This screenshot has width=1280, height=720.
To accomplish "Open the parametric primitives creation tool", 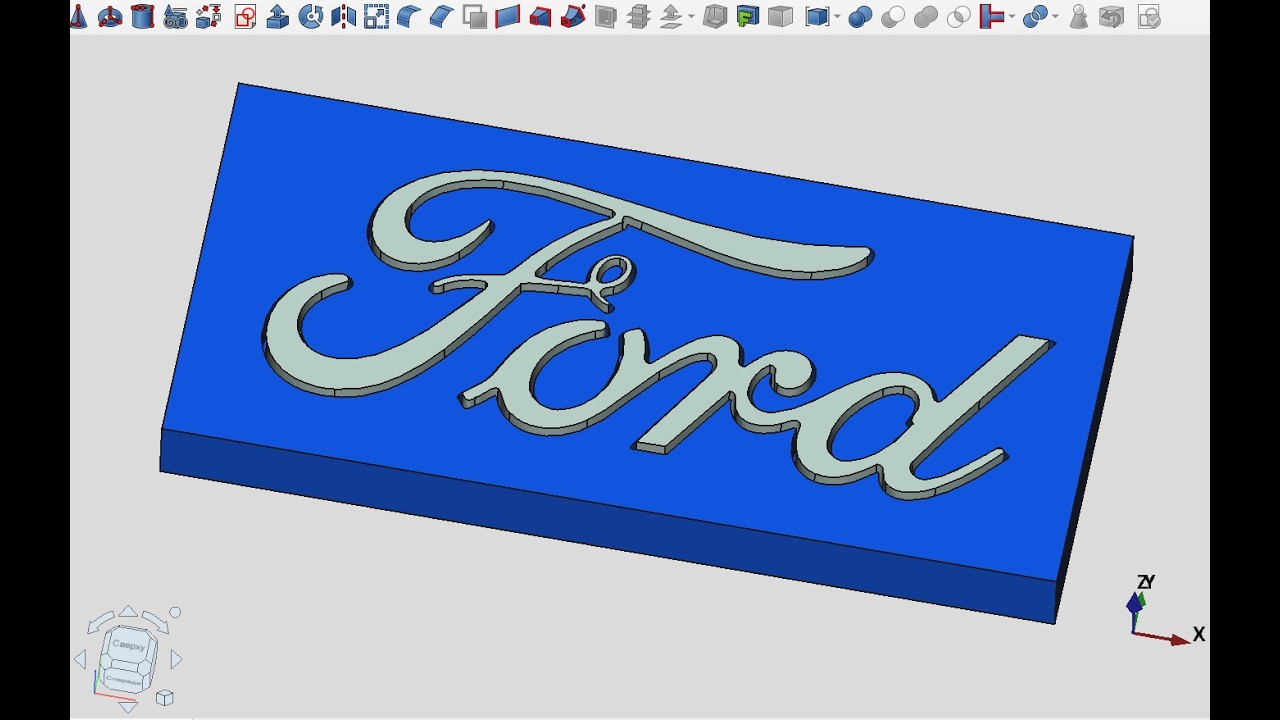I will [176, 17].
